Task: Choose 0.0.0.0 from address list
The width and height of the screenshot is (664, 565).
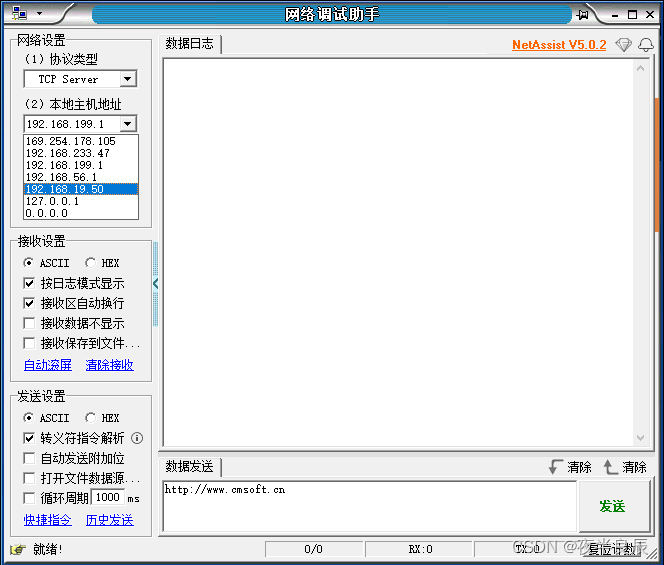Action: pos(81,213)
